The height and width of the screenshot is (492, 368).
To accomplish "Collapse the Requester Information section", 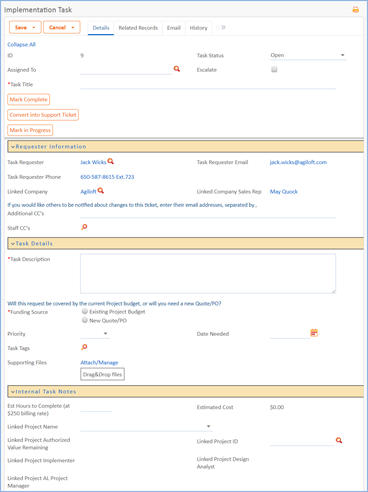I will click(13, 147).
